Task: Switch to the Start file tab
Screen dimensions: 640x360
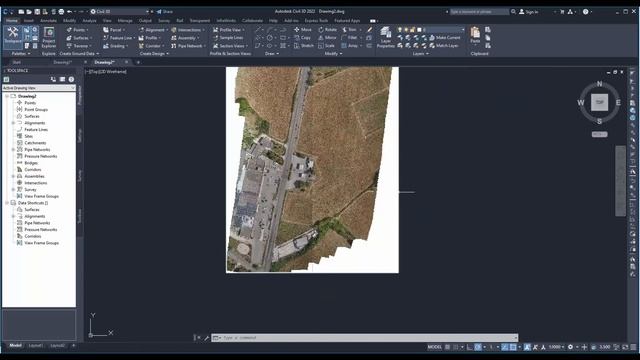Action: [16, 62]
